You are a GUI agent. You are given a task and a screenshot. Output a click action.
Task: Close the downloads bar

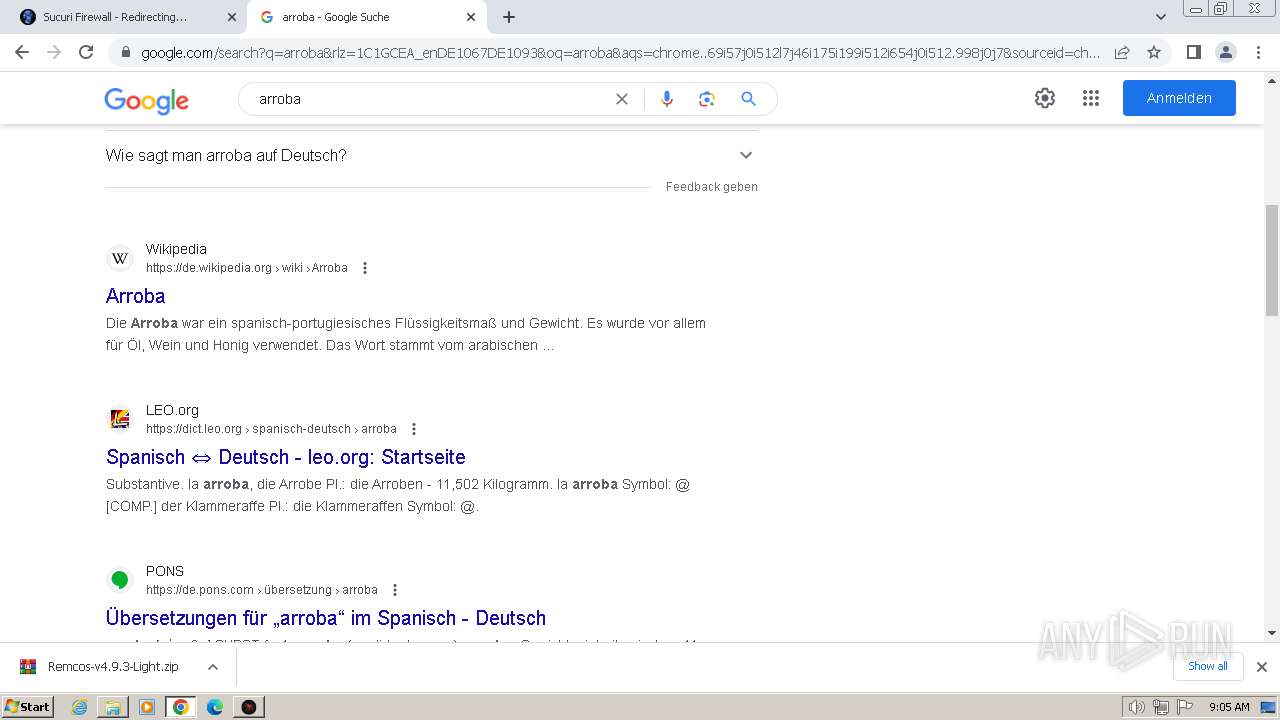tap(1262, 667)
